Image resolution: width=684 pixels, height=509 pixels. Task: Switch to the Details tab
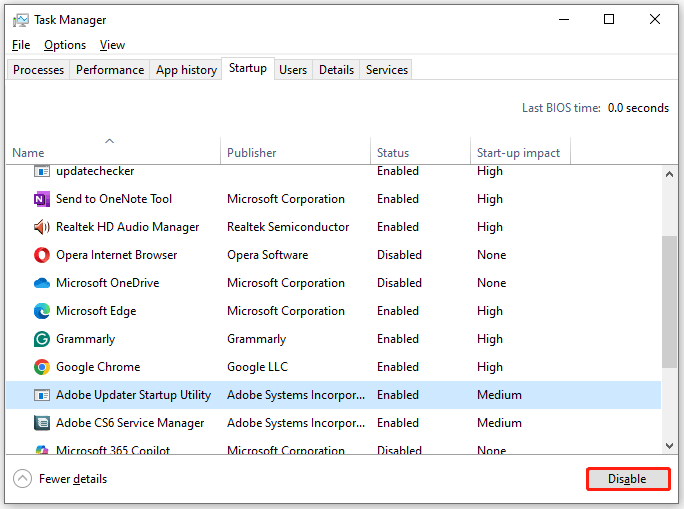(336, 70)
